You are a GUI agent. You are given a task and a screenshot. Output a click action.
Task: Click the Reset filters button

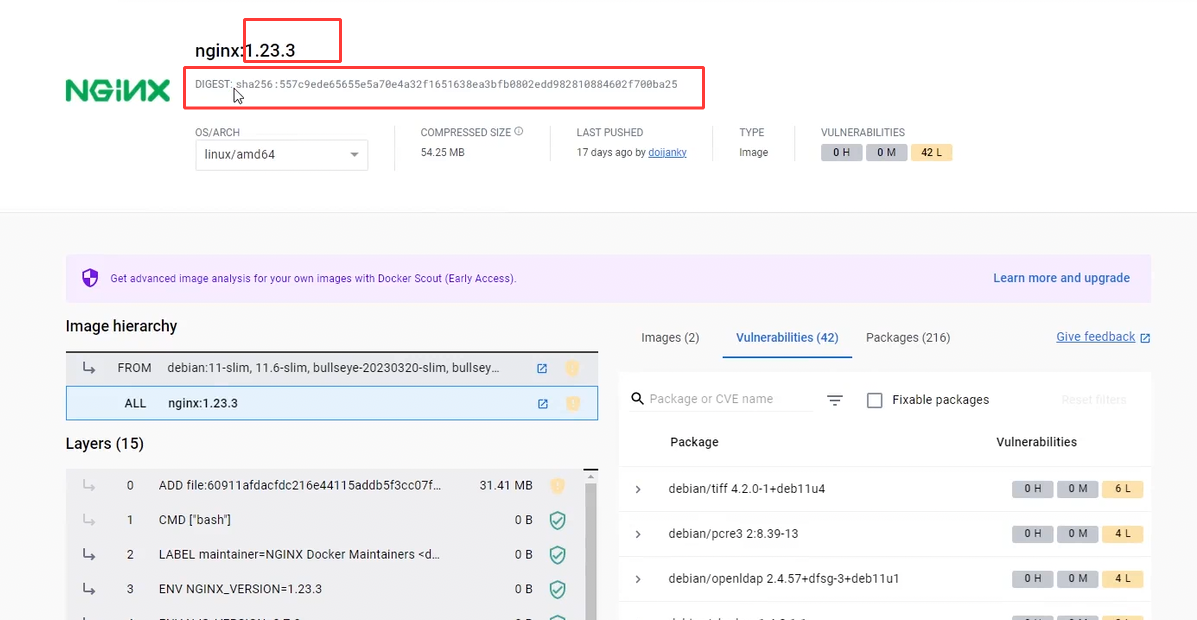[1093, 400]
